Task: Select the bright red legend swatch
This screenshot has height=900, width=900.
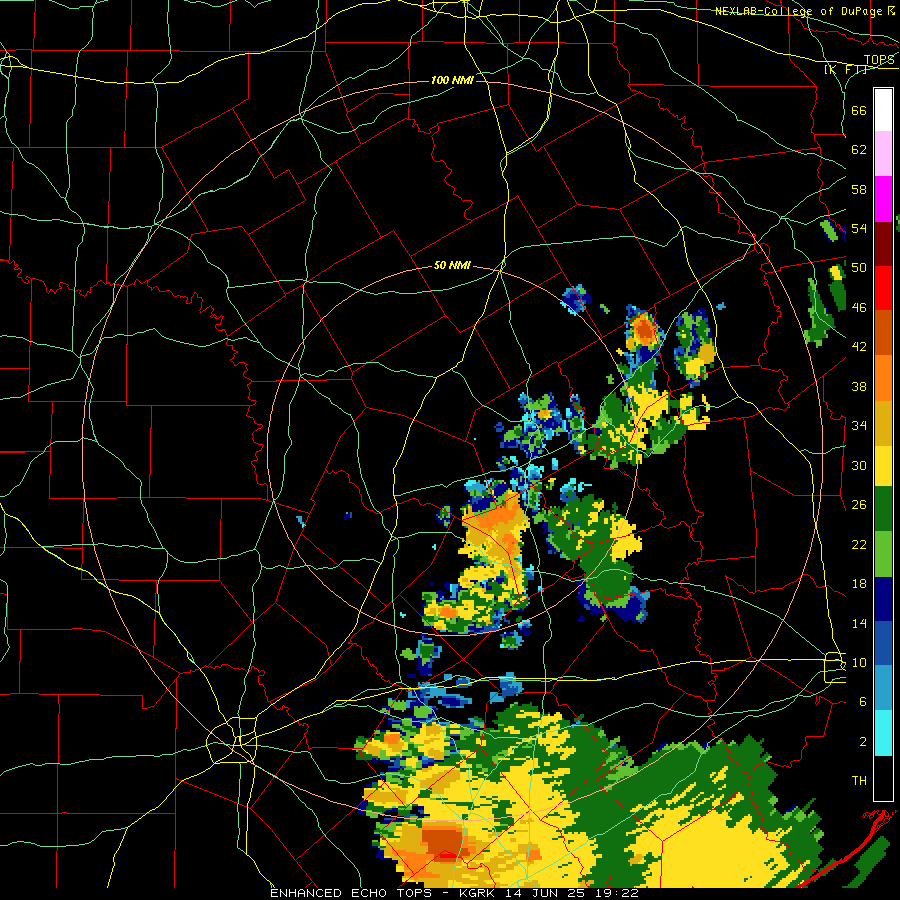Action: pyautogui.click(x=883, y=288)
